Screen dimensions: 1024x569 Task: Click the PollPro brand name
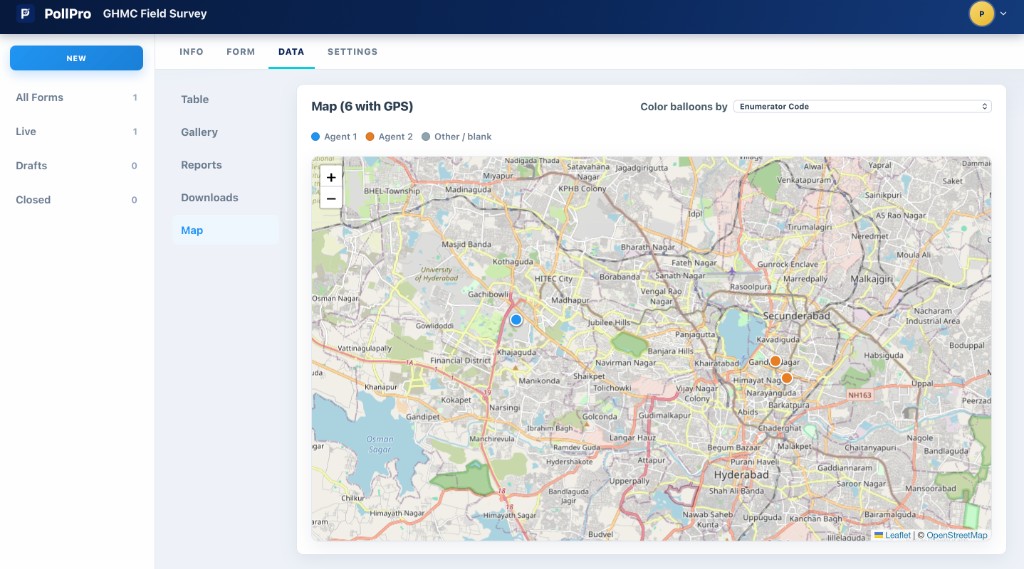(67, 14)
